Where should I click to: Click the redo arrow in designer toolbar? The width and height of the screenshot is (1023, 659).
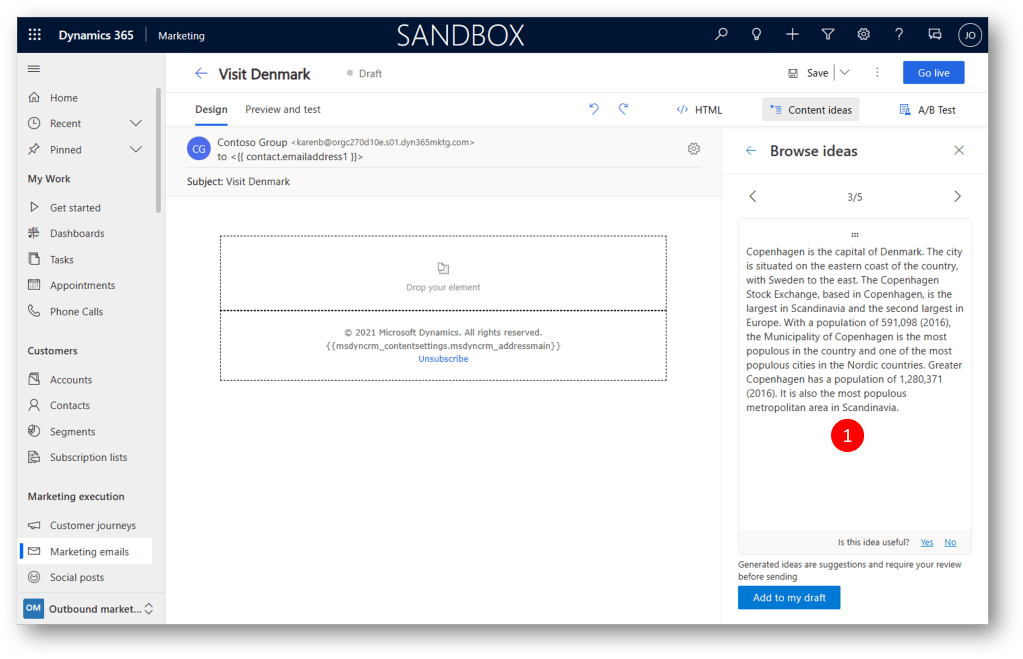pyautogui.click(x=623, y=109)
